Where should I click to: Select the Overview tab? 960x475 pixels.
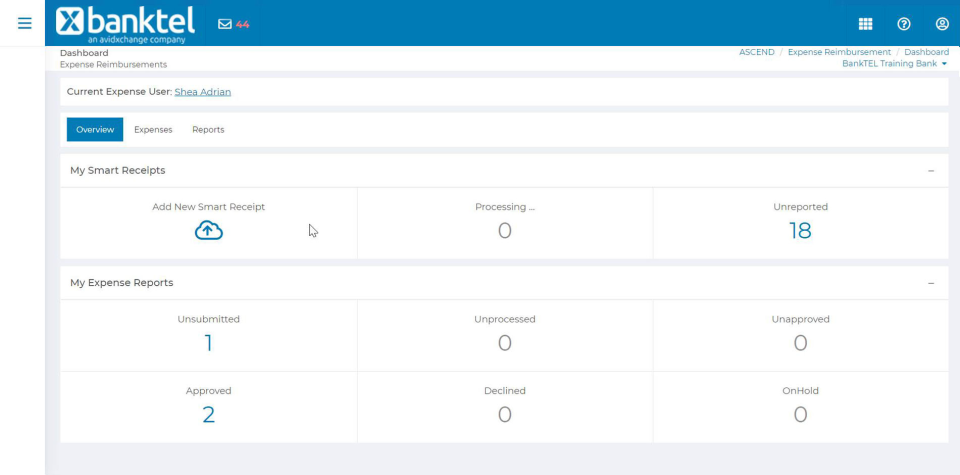pyautogui.click(x=95, y=130)
